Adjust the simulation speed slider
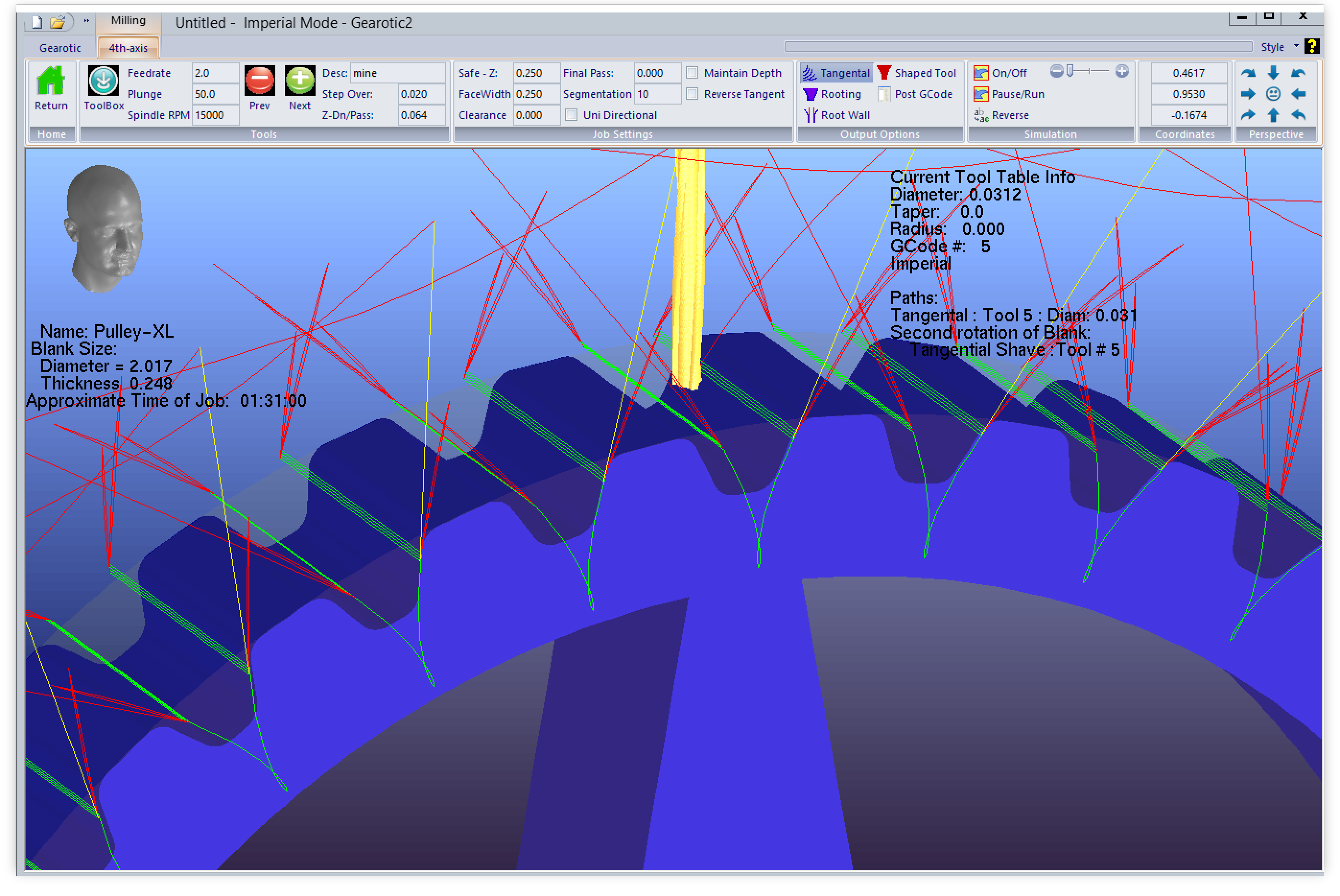This screenshot has width=1340, height=896. tap(1070, 71)
